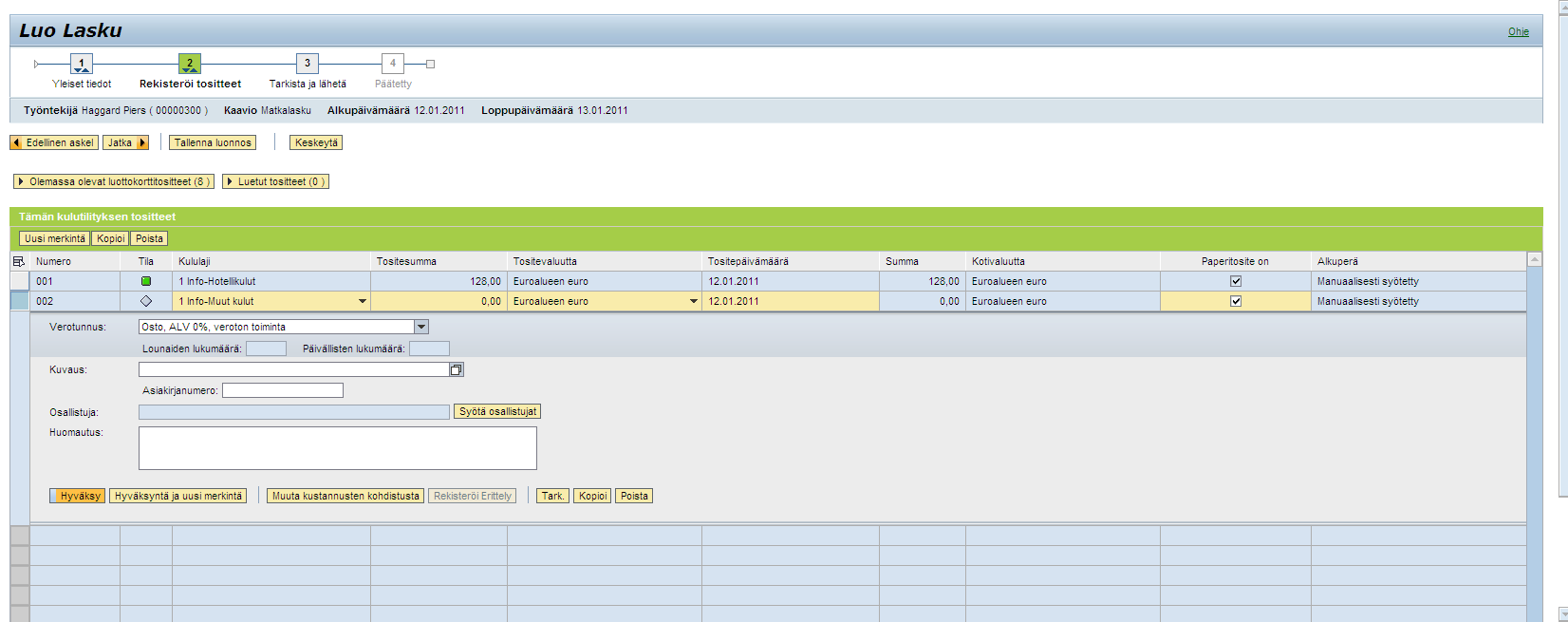Go to step 1 Yleiset tiedot
Viewport: 1568px width, 622px height.
click(82, 64)
